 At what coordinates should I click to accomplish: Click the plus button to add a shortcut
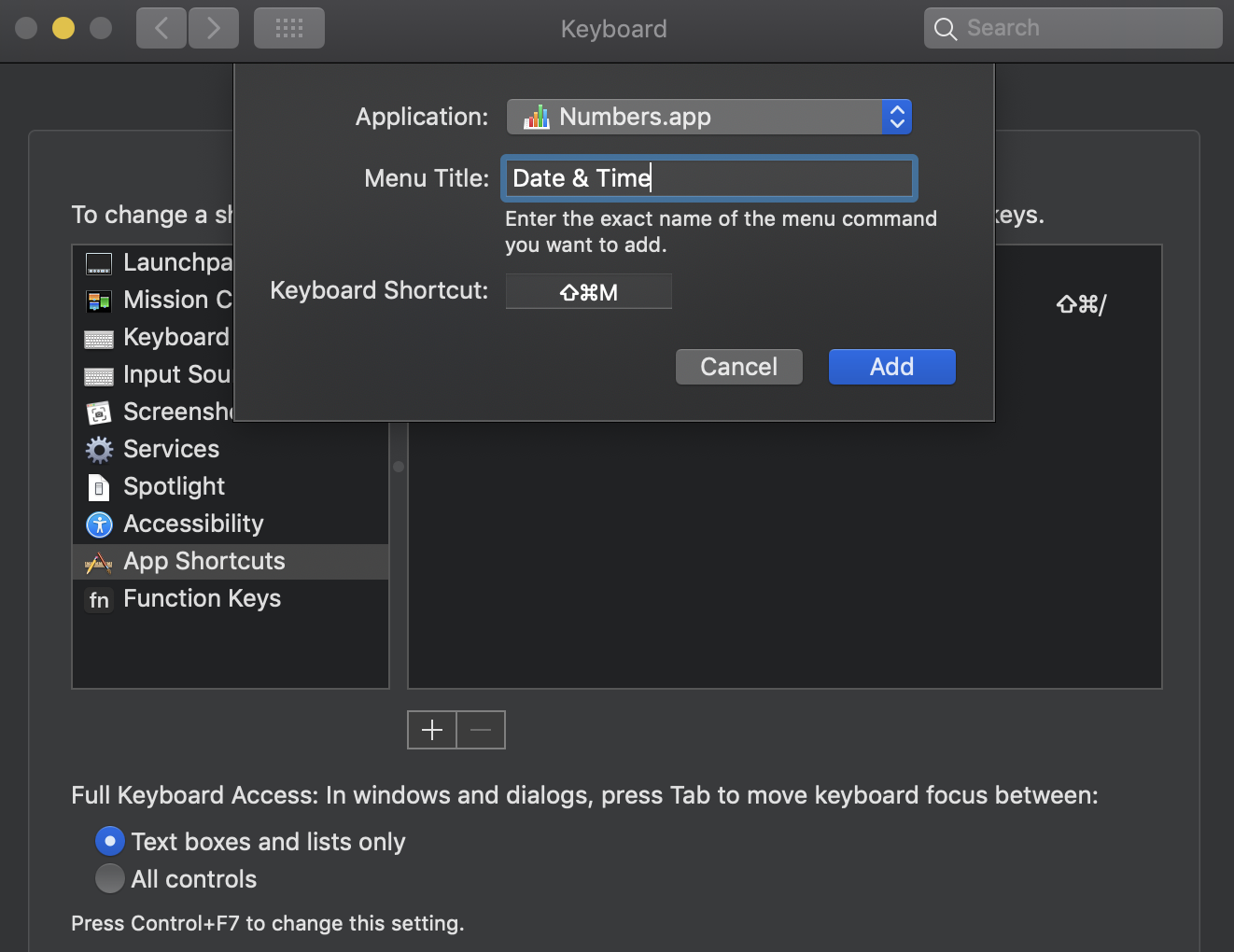[x=432, y=730]
